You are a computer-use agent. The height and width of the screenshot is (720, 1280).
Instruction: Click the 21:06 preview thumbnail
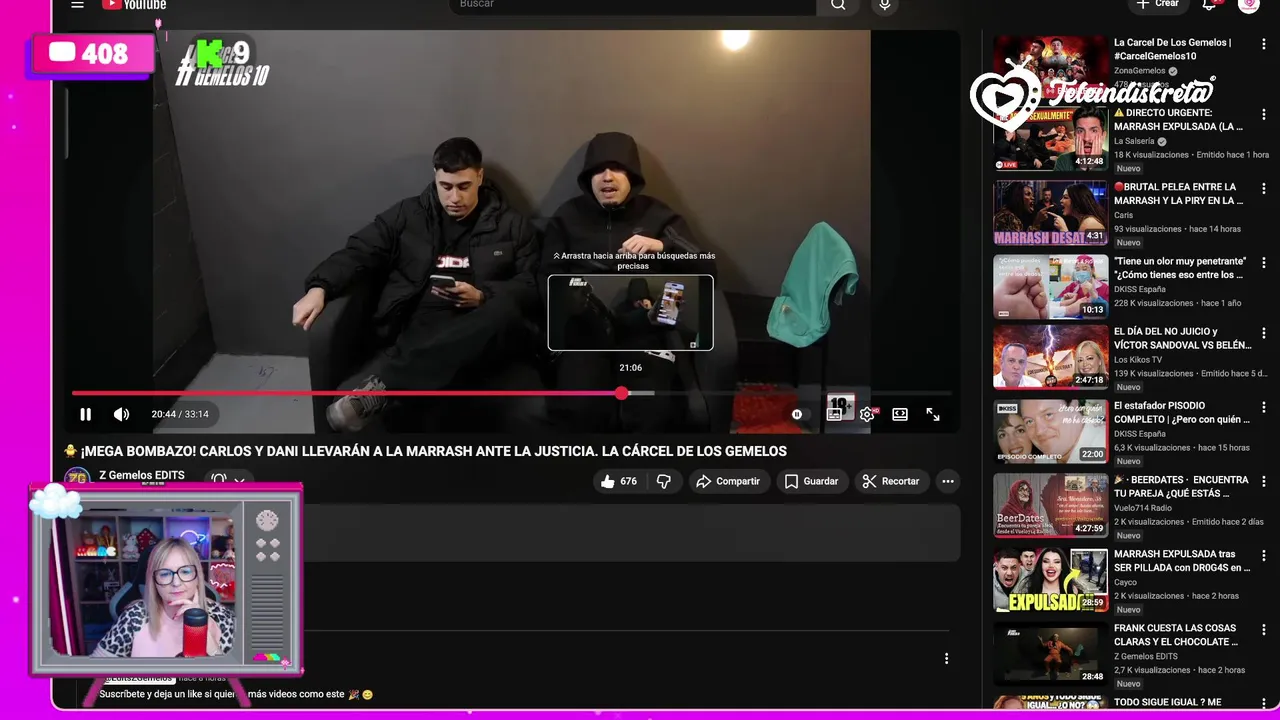[x=630, y=313]
